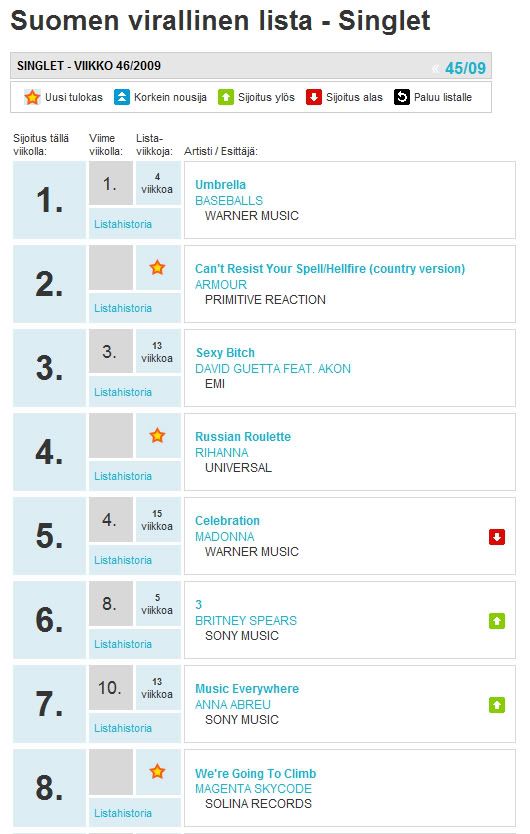This screenshot has width=530, height=834.
Task: Open the DAVID GUETTA FEAT. AKON link
Action: click(x=273, y=369)
